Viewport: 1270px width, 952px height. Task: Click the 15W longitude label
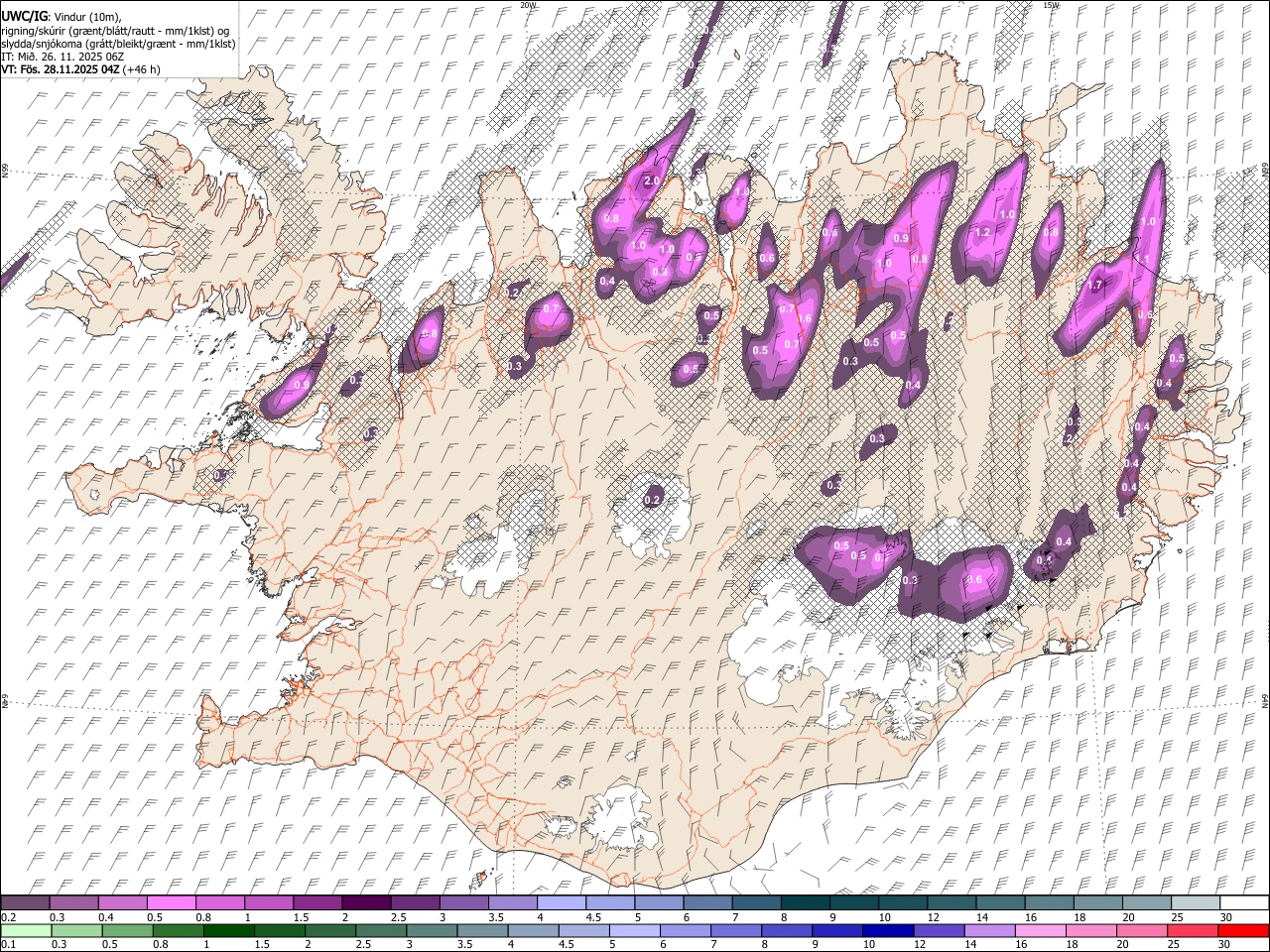click(x=1051, y=5)
